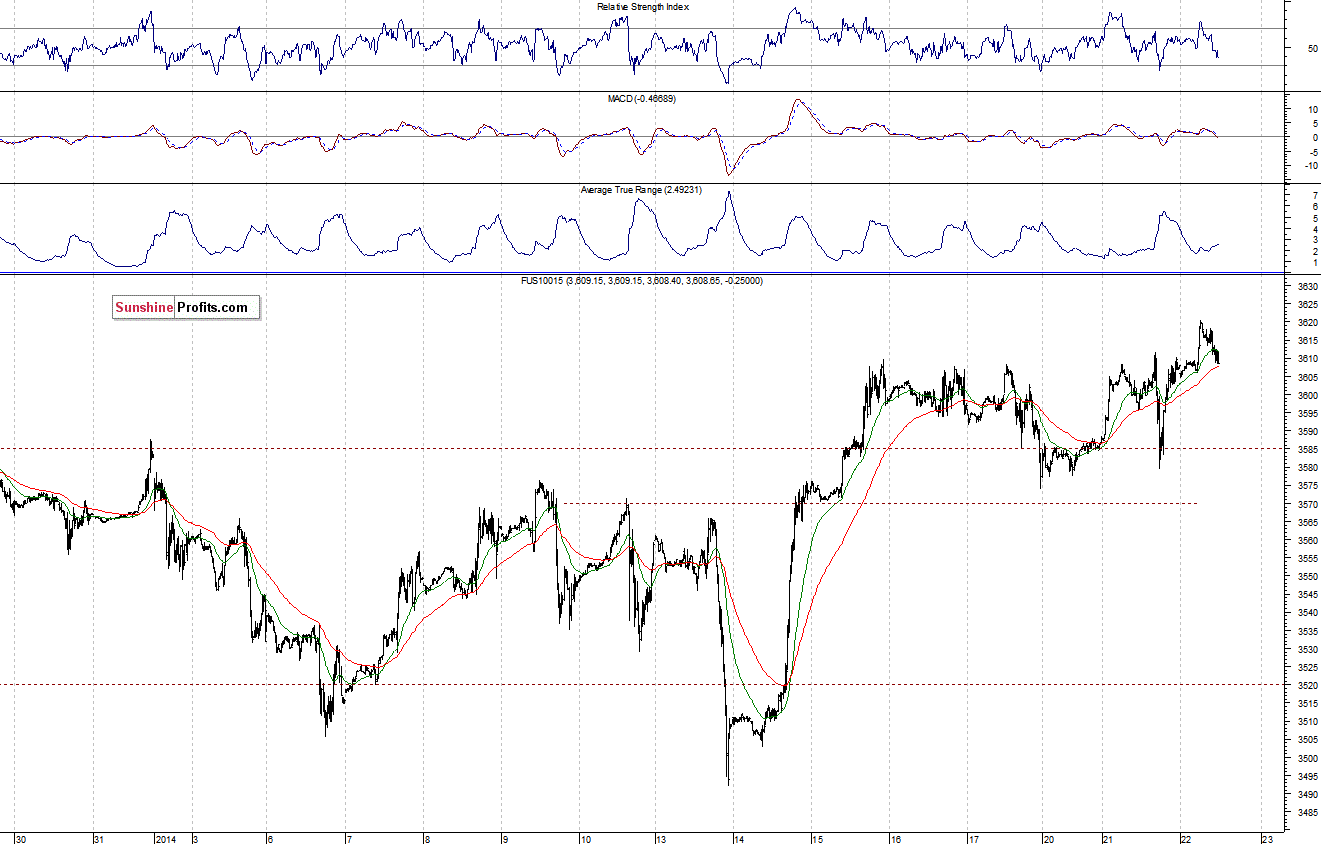1321x844 pixels.
Task: Click date label 13 on time axis
Action: pyautogui.click(x=661, y=838)
